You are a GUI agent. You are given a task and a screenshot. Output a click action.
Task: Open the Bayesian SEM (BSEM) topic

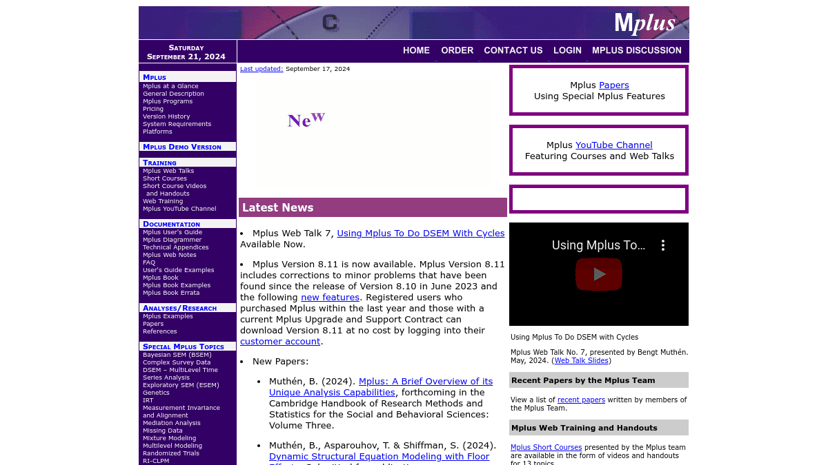click(x=176, y=355)
